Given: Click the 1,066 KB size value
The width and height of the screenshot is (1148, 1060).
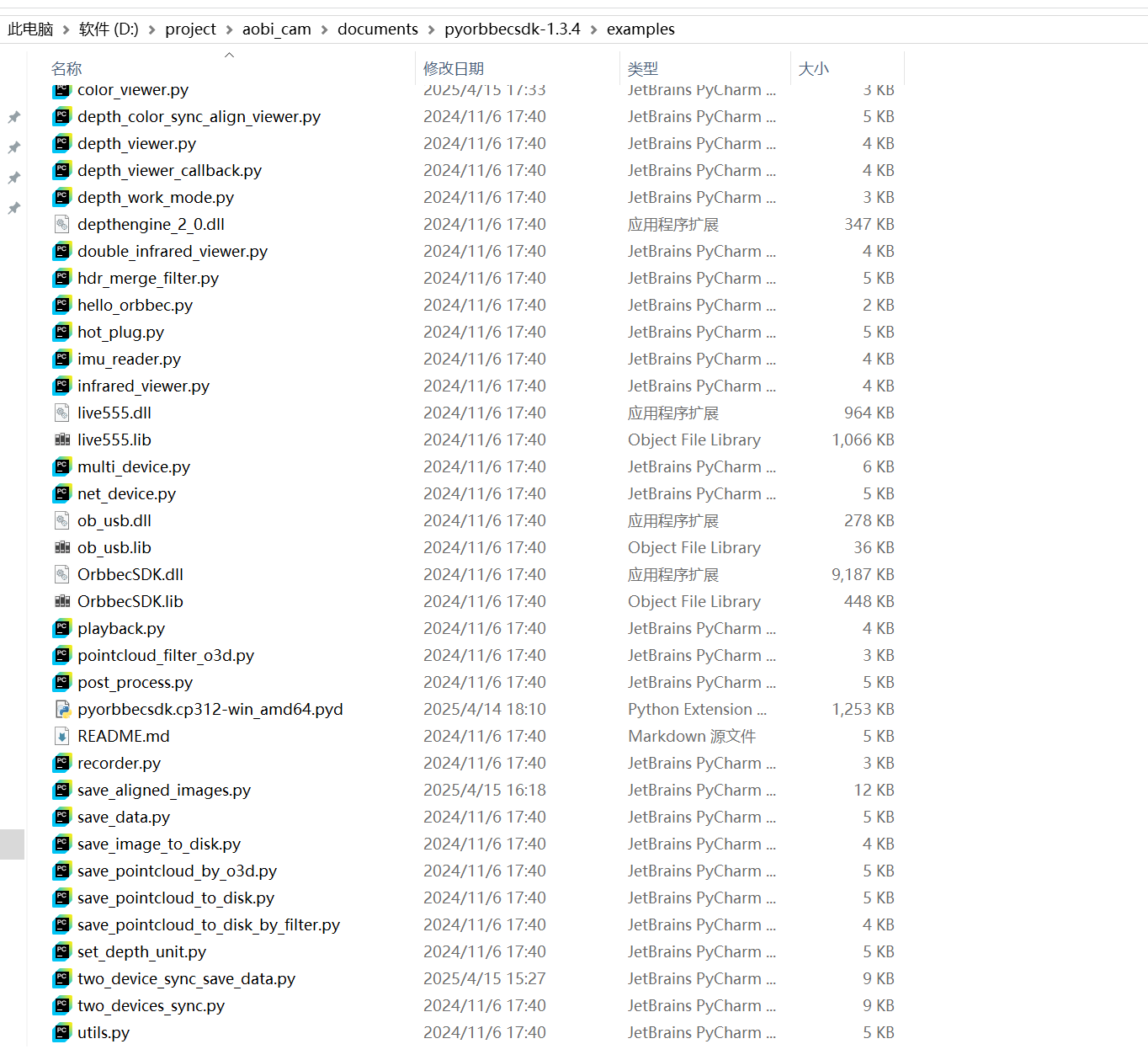Looking at the screenshot, I should pos(863,439).
